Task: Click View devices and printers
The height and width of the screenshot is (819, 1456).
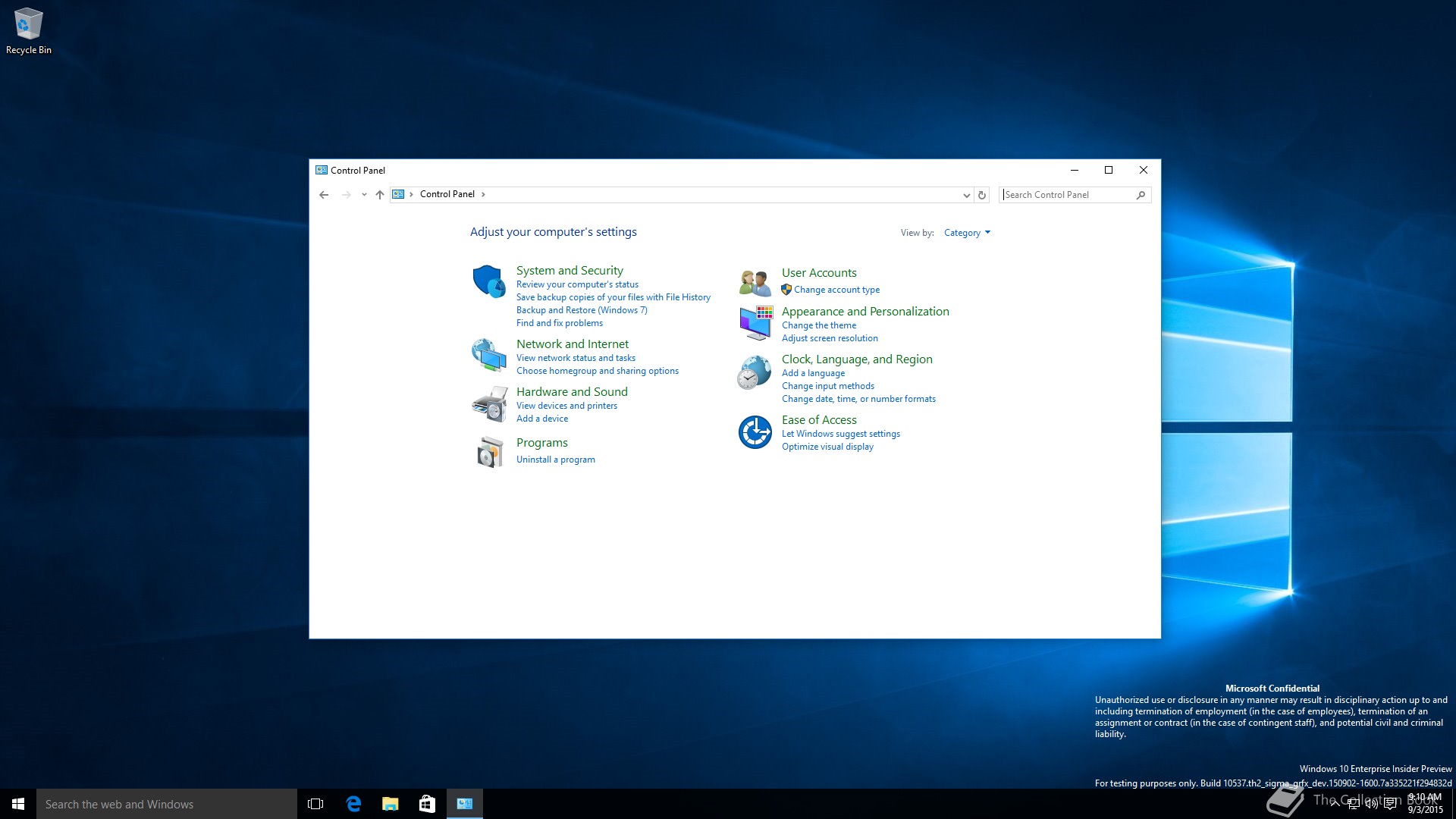Action: pos(566,406)
